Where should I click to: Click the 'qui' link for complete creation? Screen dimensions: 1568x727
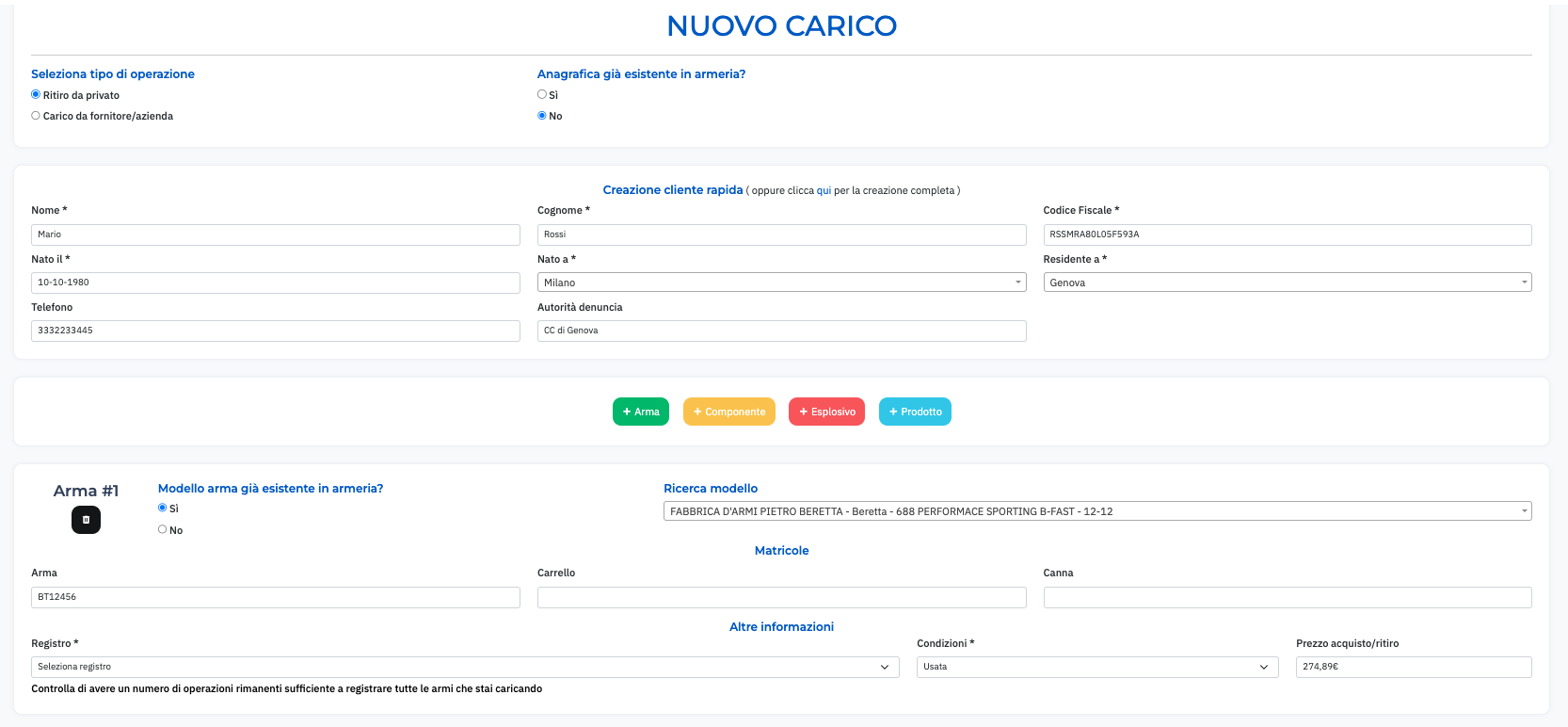pos(824,190)
